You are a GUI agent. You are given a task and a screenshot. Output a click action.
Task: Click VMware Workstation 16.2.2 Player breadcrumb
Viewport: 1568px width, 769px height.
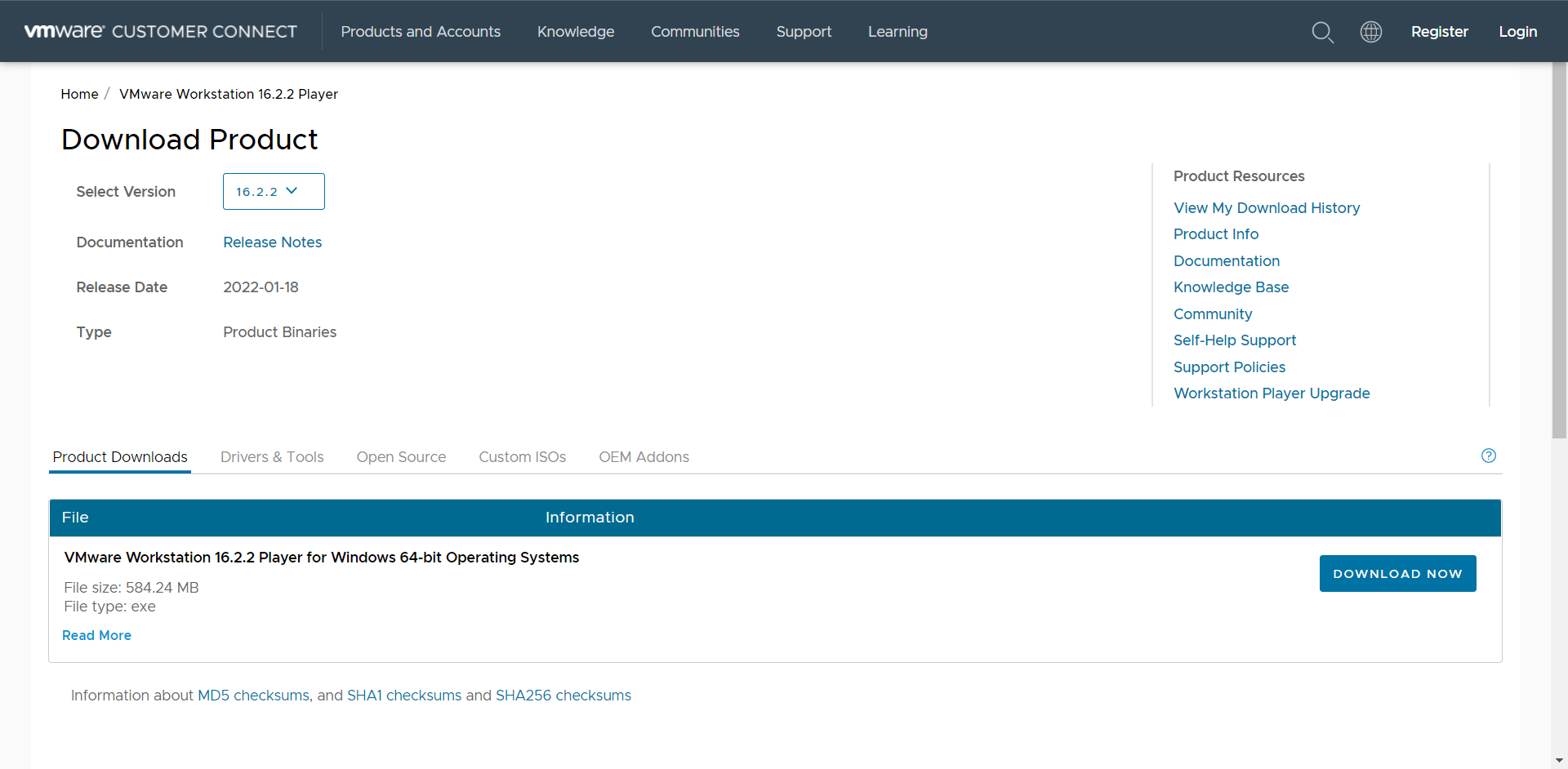coord(229,94)
